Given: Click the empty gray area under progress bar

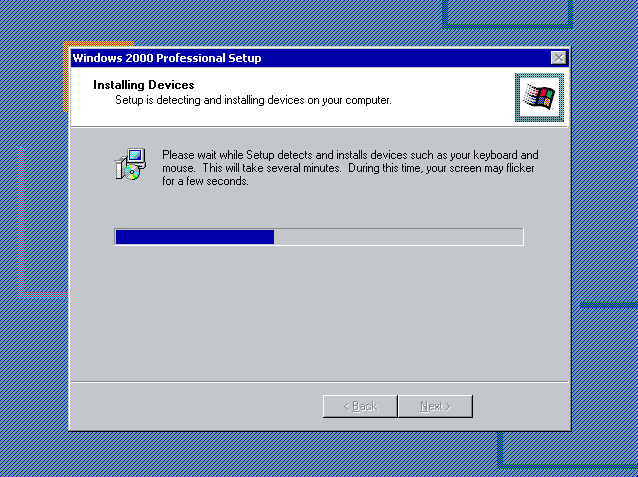Looking at the screenshot, I should (319, 313).
